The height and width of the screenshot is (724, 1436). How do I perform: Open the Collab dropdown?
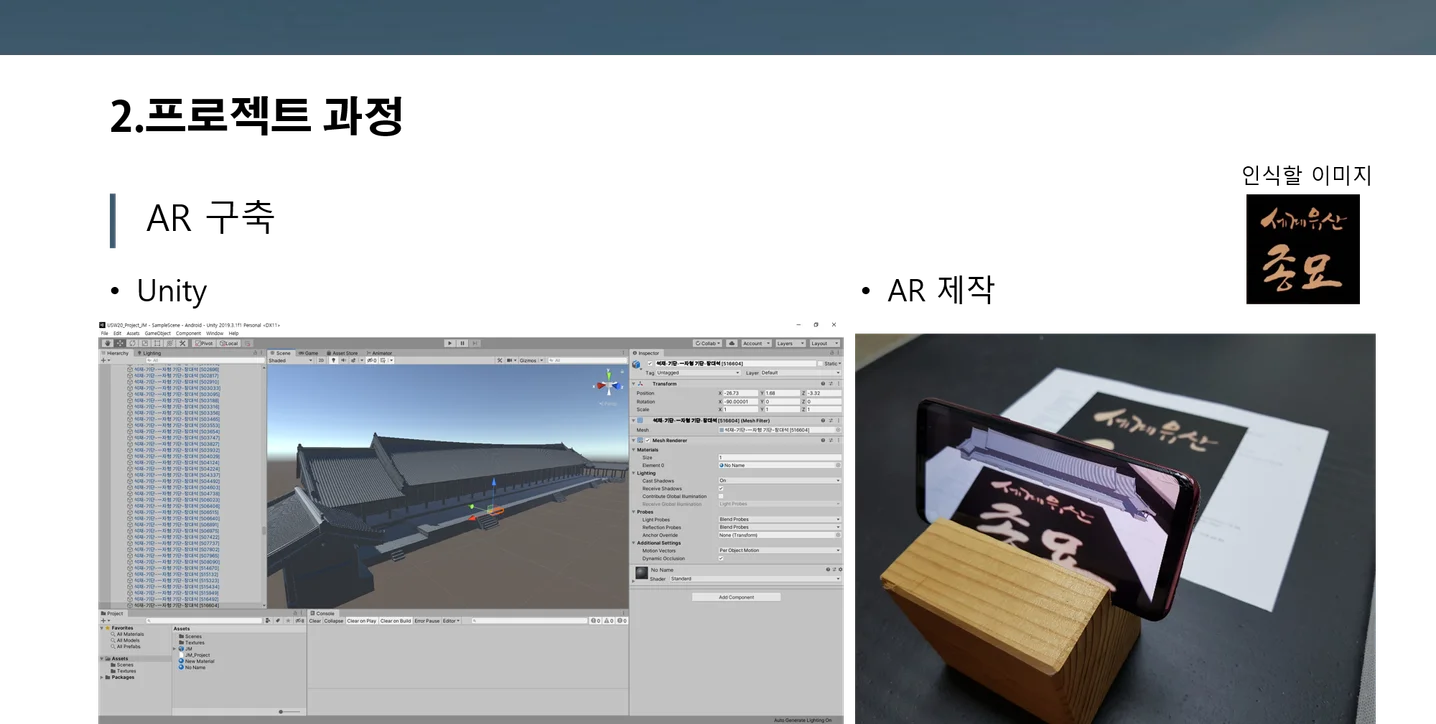(708, 343)
